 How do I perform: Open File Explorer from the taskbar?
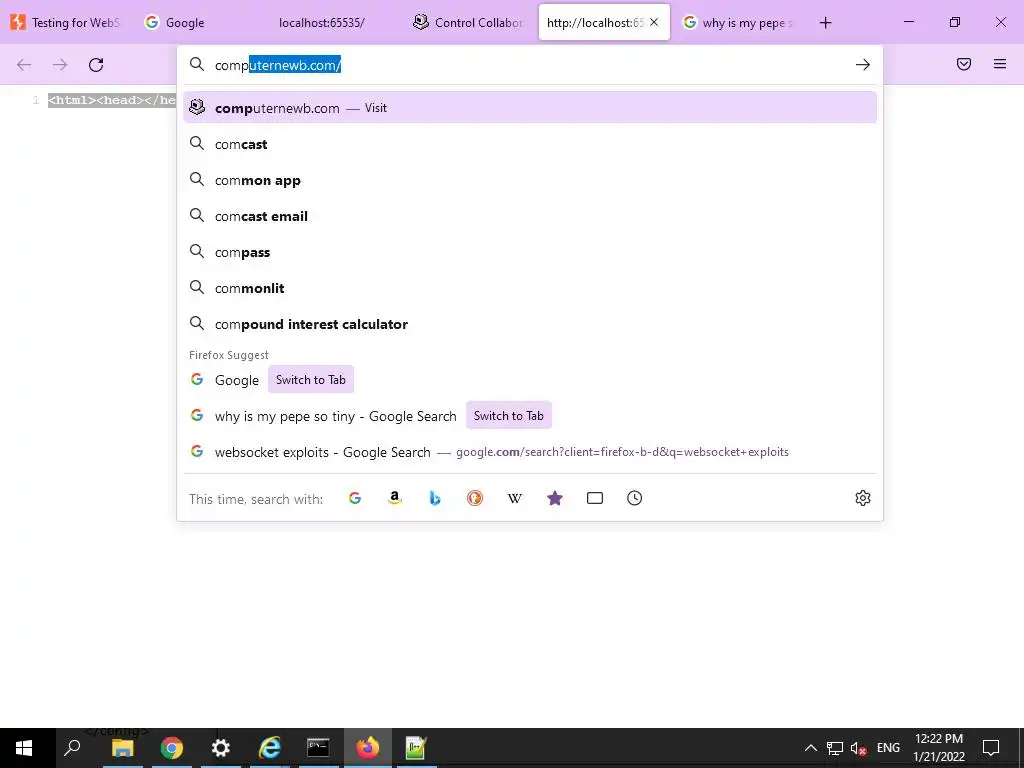click(x=122, y=748)
